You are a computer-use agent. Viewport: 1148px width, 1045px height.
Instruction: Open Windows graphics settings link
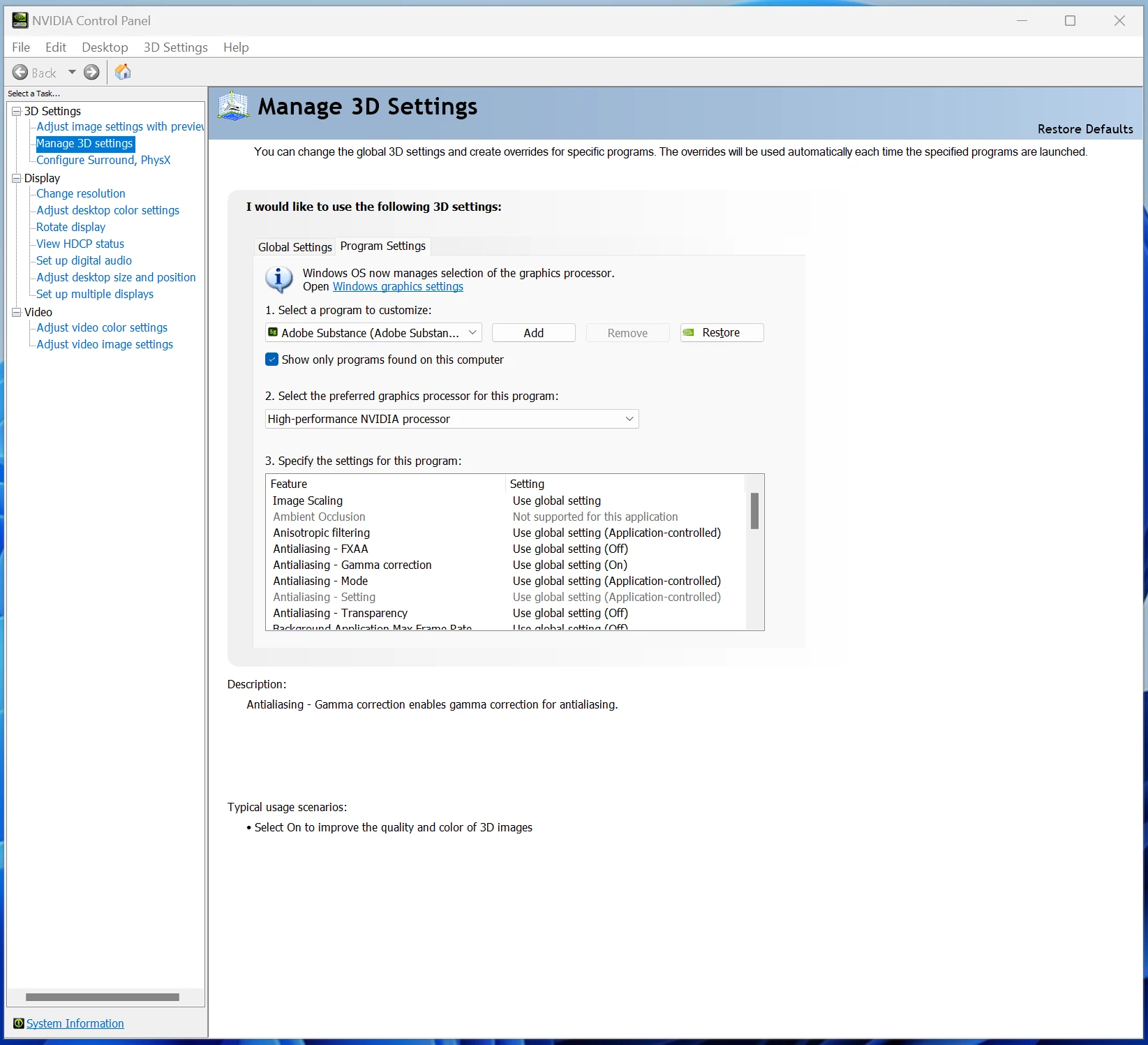tap(398, 286)
